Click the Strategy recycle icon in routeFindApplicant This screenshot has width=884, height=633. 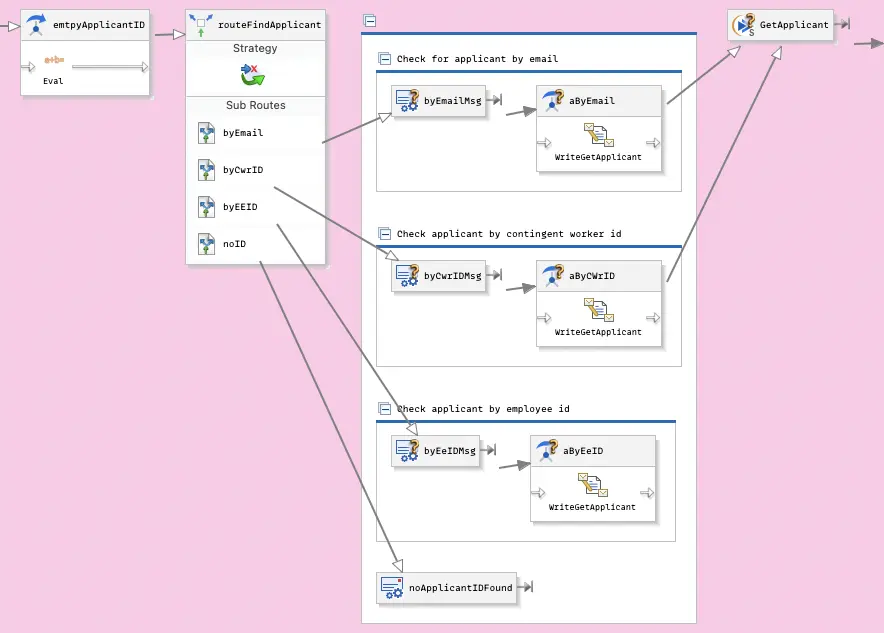tap(254, 72)
